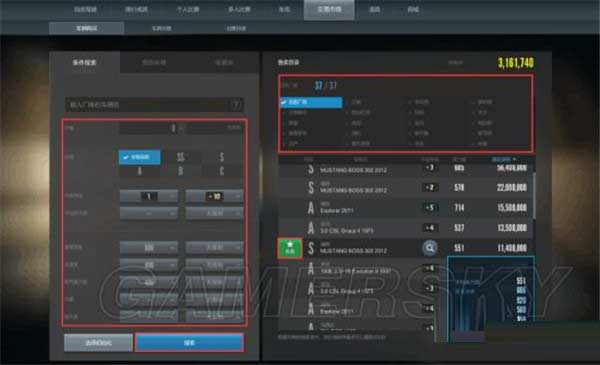Click the S class letter on the 22,000,000 row
The image size is (600, 365).
coord(311,187)
